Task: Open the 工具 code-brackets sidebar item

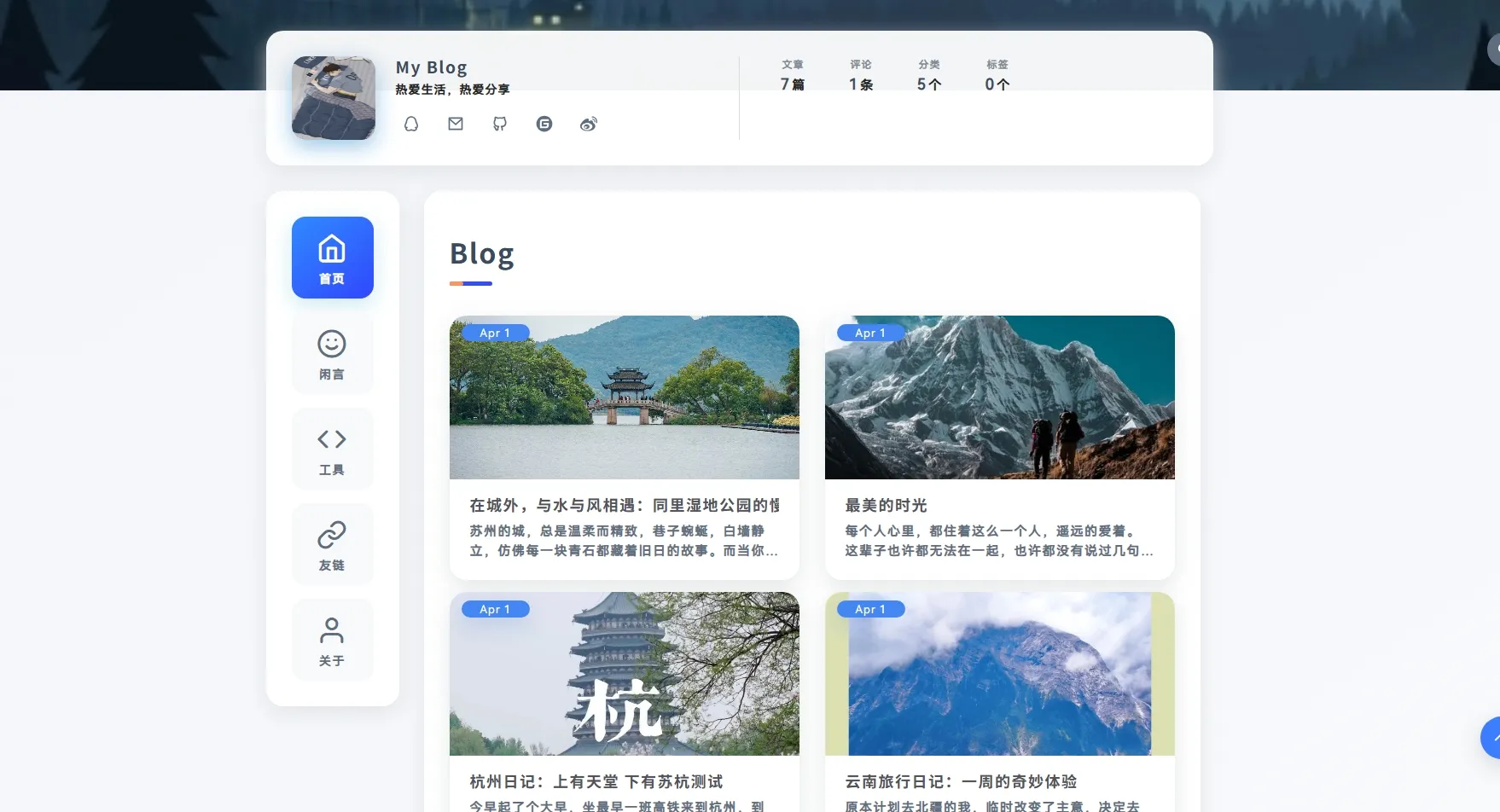Action: 333,449
